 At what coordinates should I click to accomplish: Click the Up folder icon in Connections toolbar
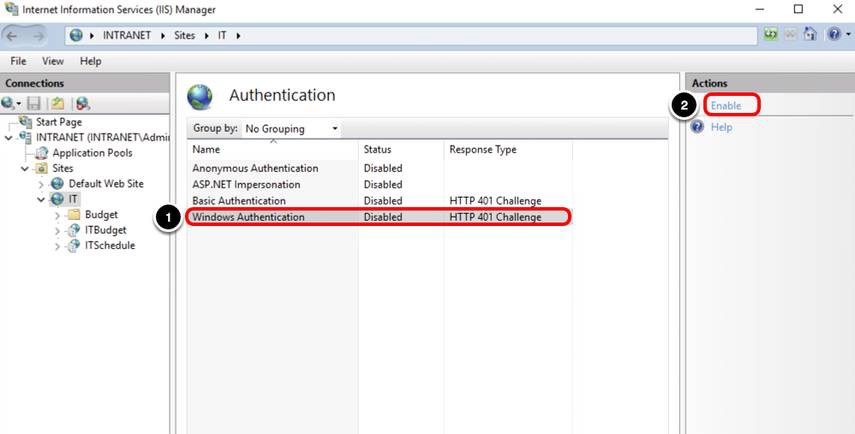[x=58, y=103]
